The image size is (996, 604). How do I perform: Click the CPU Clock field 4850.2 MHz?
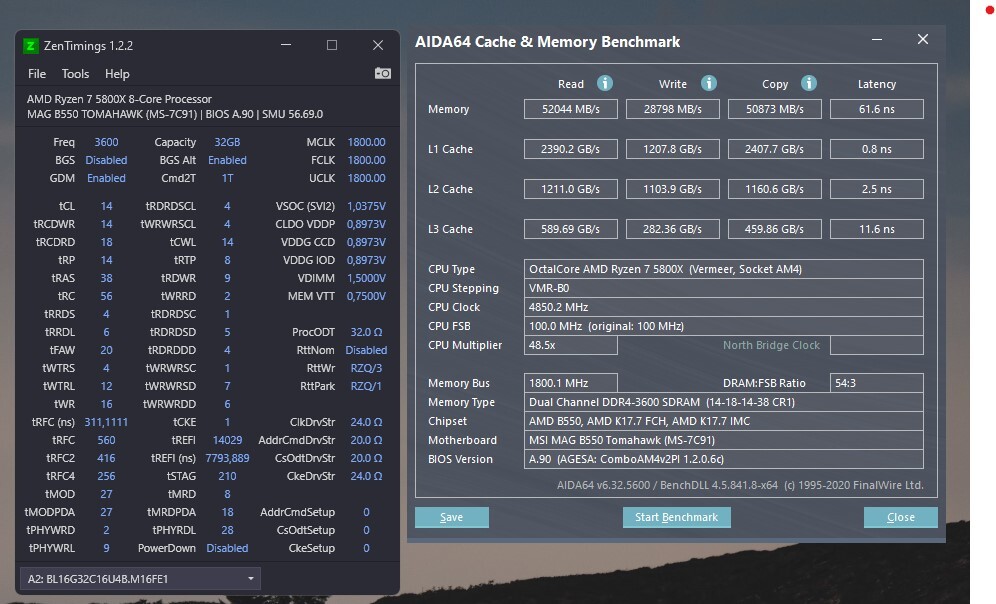[723, 307]
